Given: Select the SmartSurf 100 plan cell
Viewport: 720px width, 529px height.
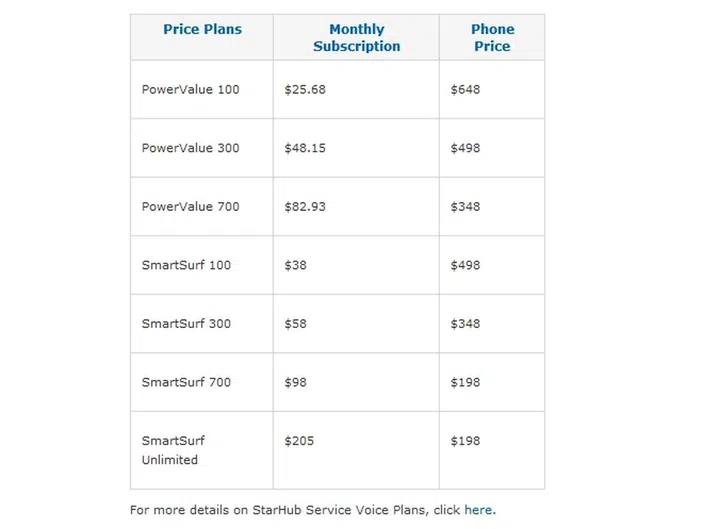Looking at the screenshot, I should tap(186, 265).
